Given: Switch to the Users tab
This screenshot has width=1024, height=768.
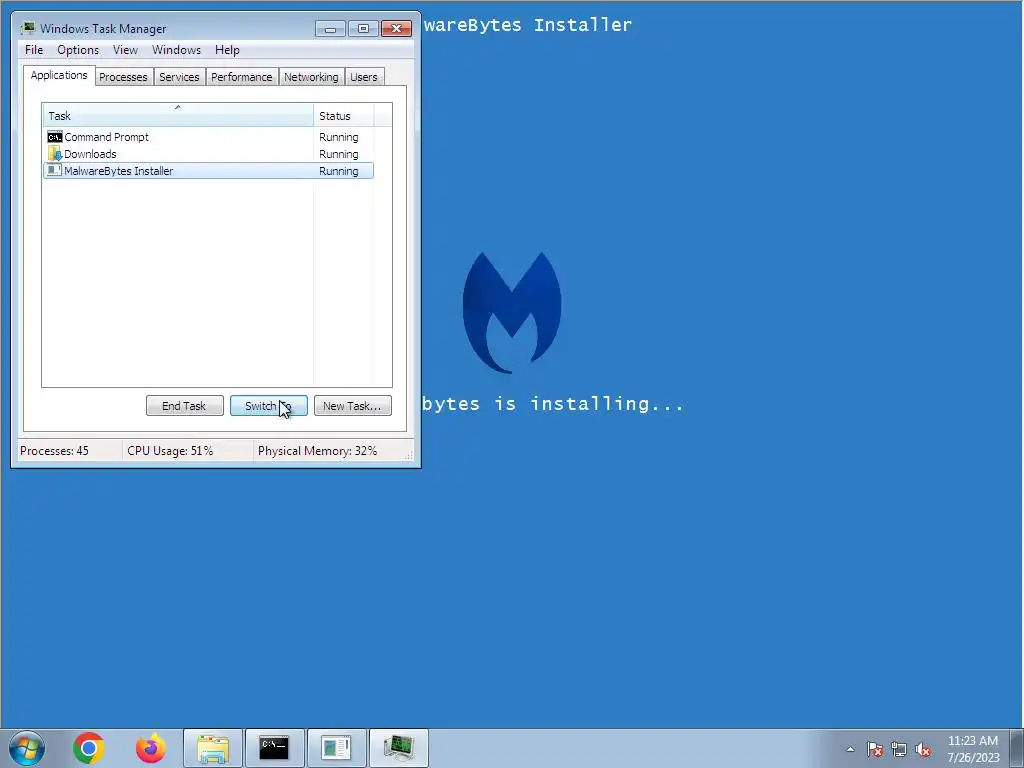Looking at the screenshot, I should tap(364, 77).
